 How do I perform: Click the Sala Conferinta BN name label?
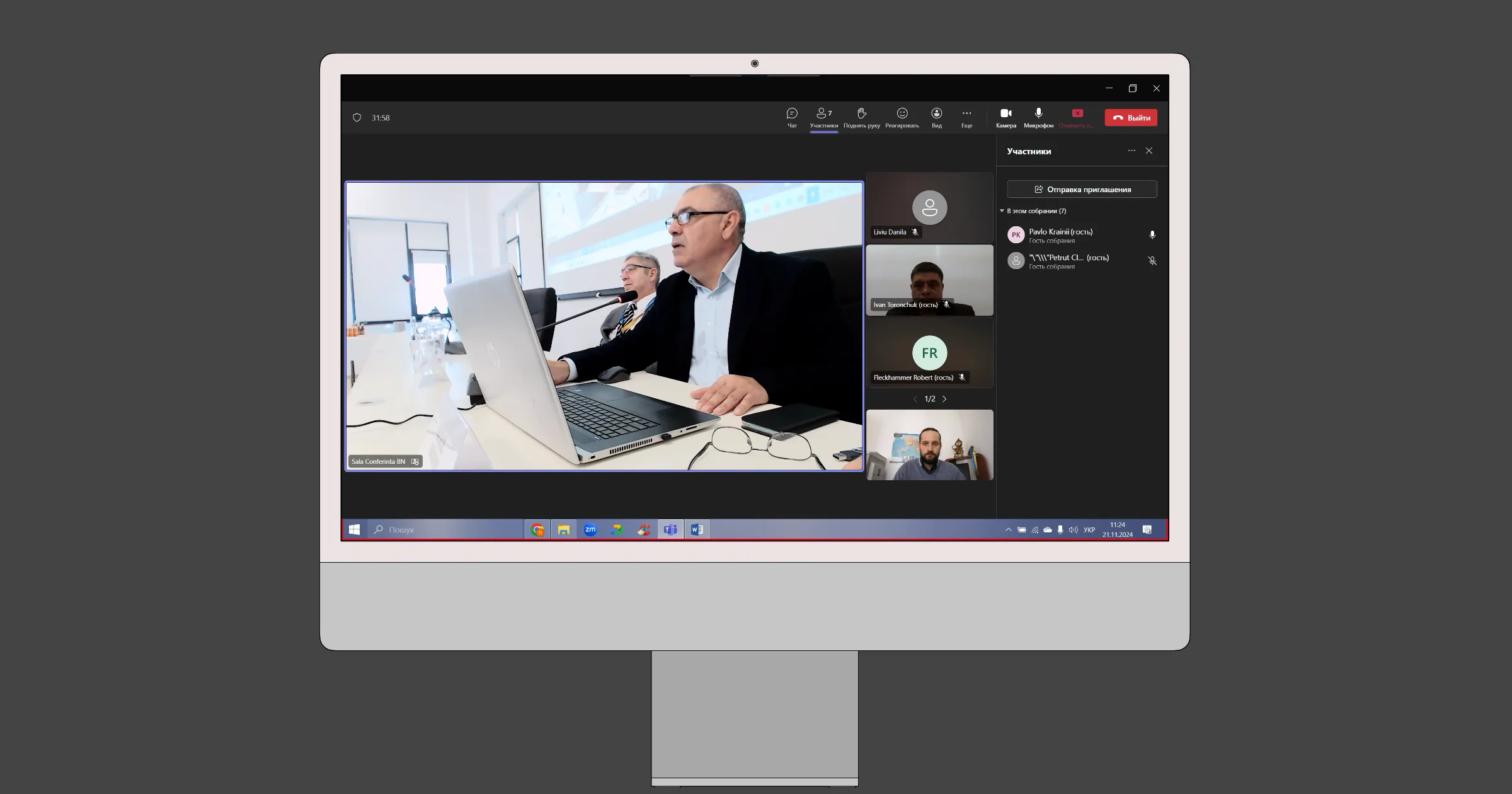click(378, 462)
